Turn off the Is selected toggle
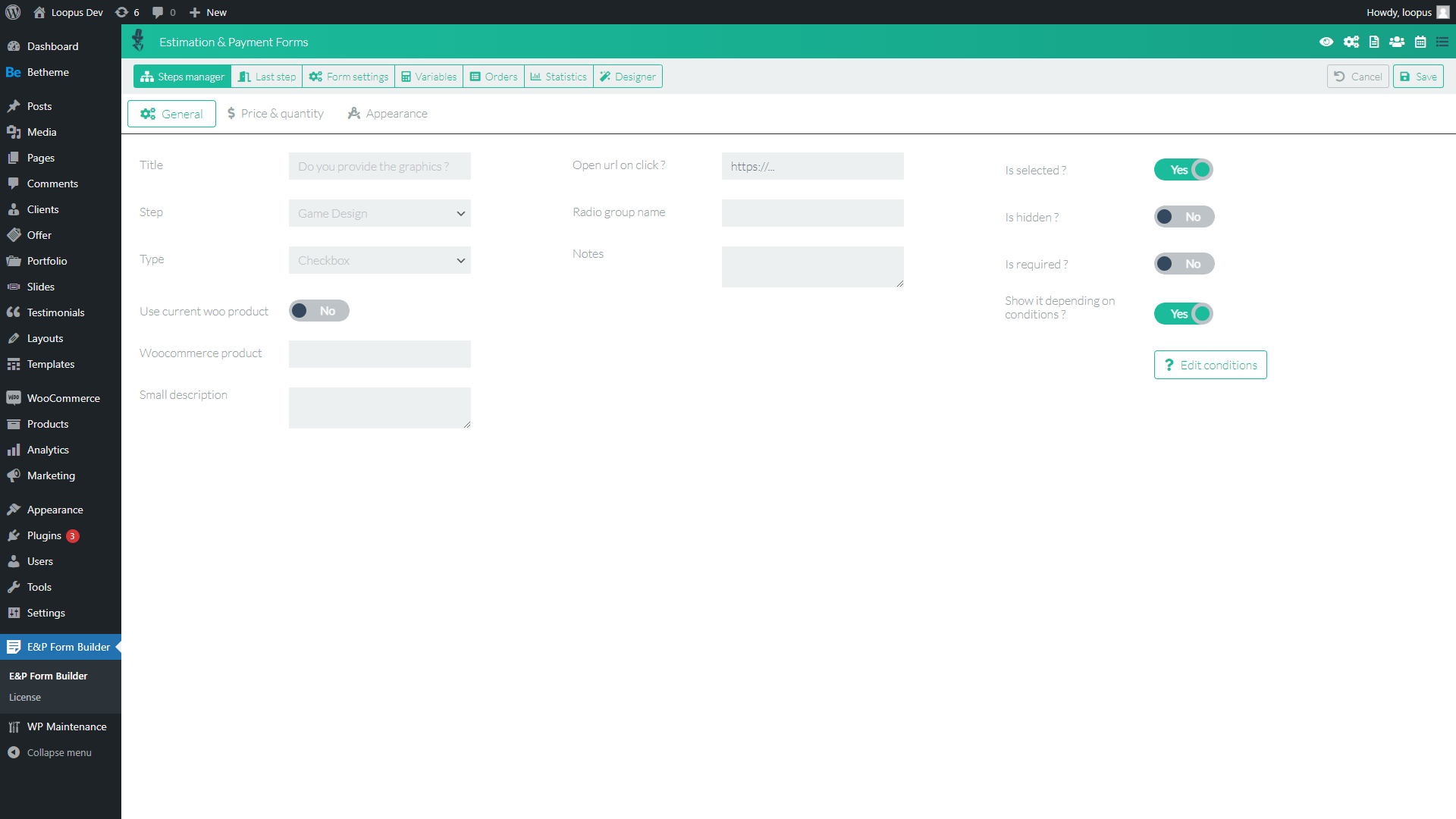 coord(1183,170)
